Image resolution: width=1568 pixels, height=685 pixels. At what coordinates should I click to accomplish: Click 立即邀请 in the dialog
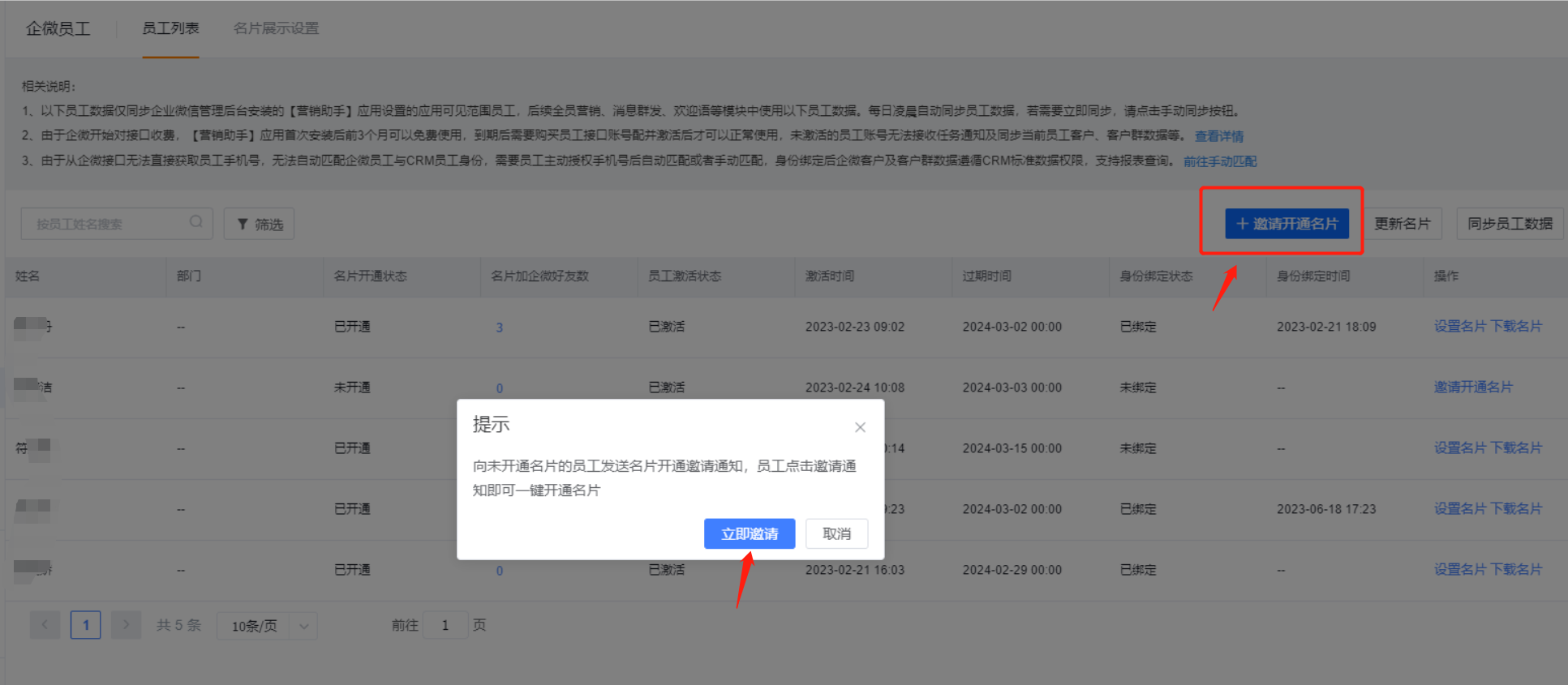(x=750, y=533)
